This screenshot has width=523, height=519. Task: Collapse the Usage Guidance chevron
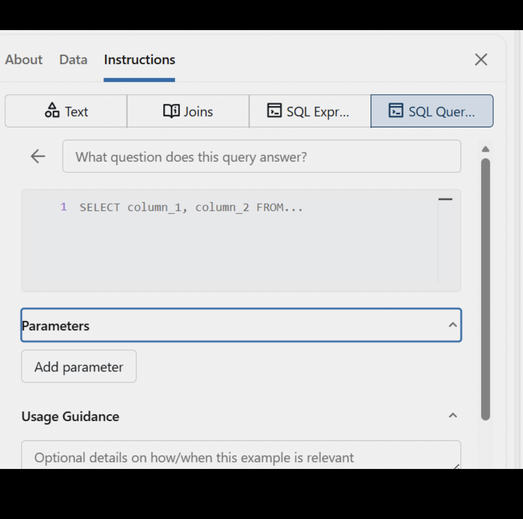pos(453,416)
